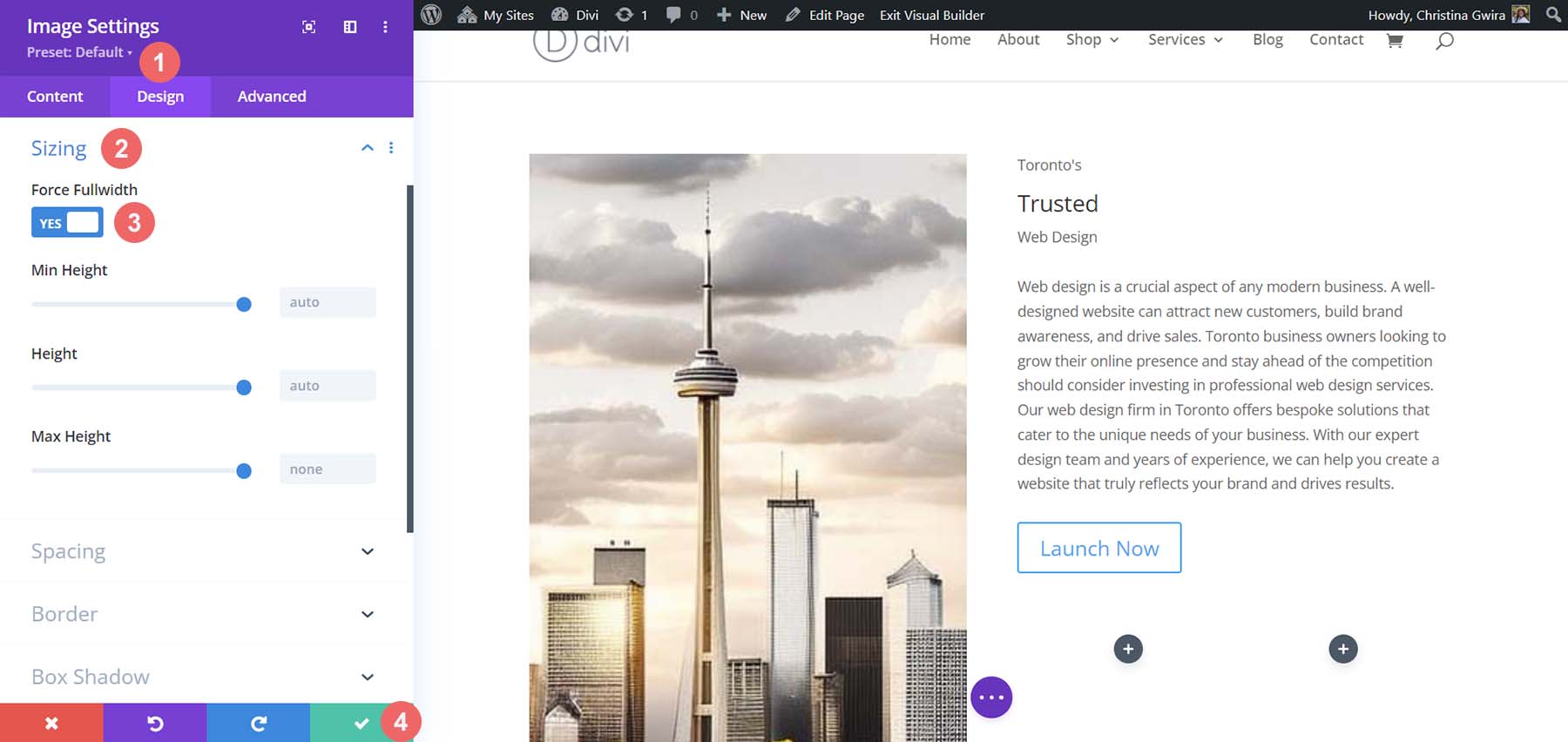This screenshot has width=1568, height=742.
Task: Click the My Sites home icon
Action: click(x=467, y=15)
